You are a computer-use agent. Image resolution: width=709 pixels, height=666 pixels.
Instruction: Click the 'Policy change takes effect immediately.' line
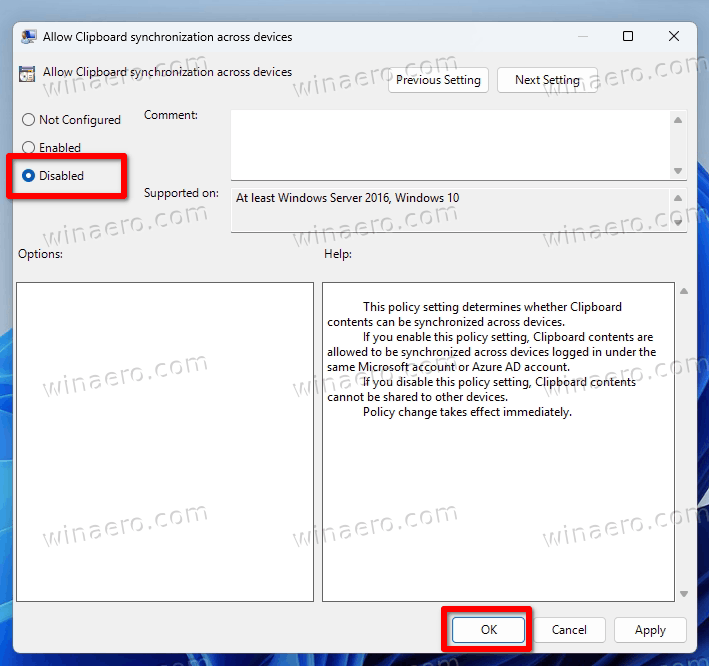pos(467,412)
